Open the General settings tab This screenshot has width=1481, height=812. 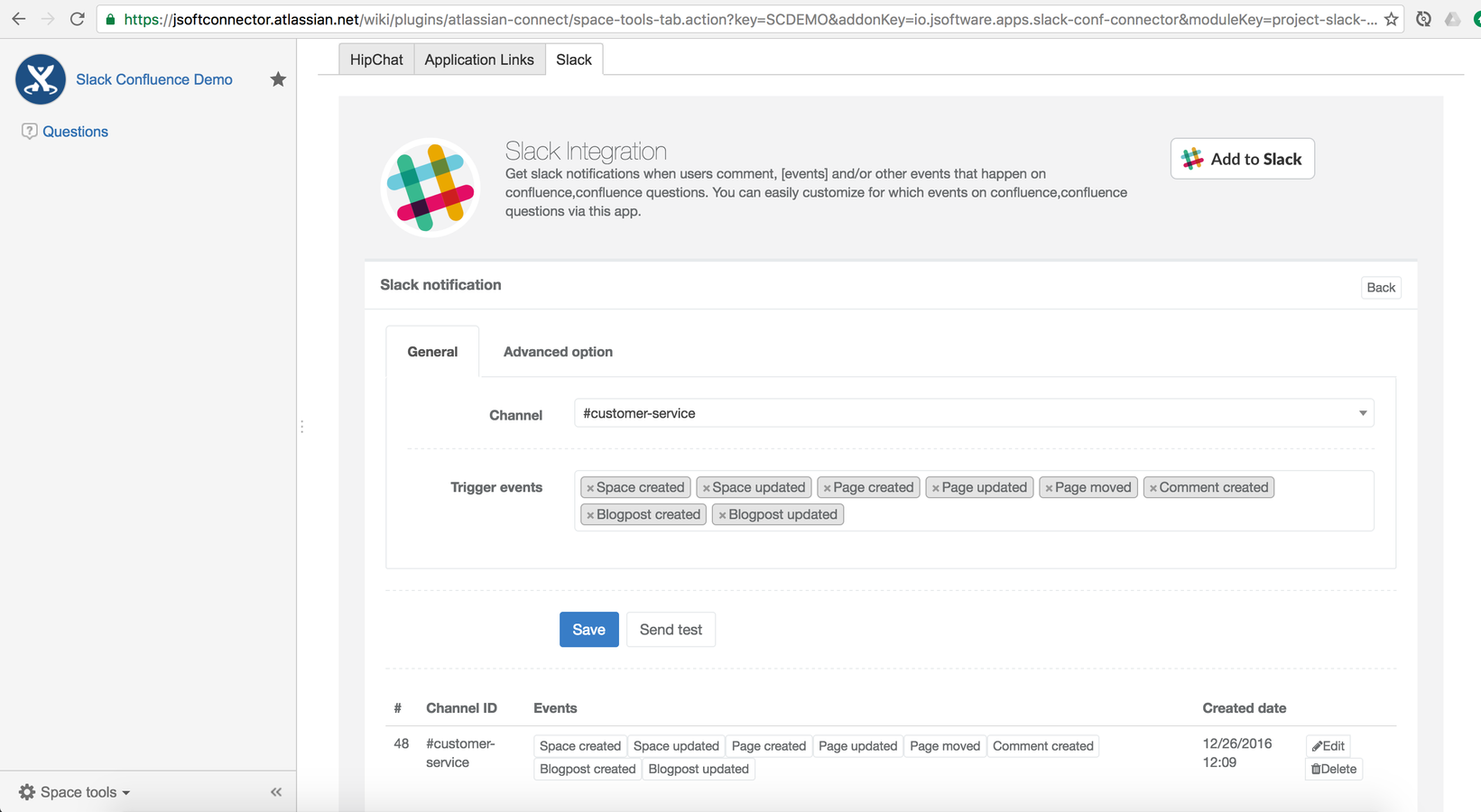click(432, 352)
